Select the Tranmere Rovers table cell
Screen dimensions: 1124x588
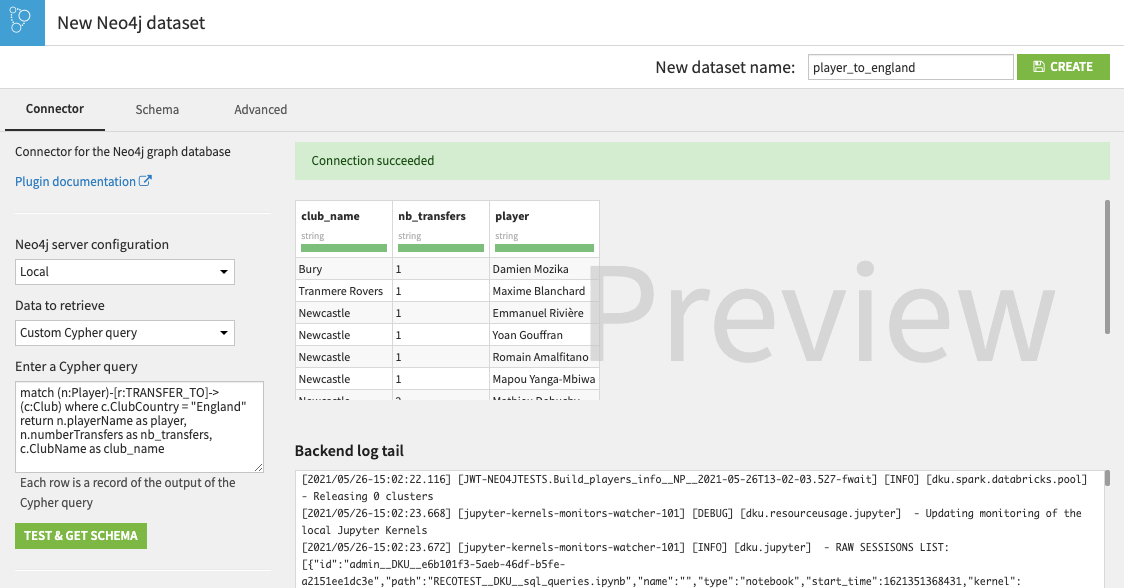[341, 291]
